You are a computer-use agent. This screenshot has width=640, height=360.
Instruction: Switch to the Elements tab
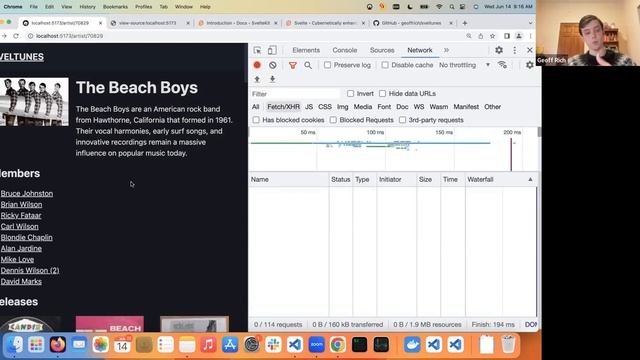coord(306,50)
